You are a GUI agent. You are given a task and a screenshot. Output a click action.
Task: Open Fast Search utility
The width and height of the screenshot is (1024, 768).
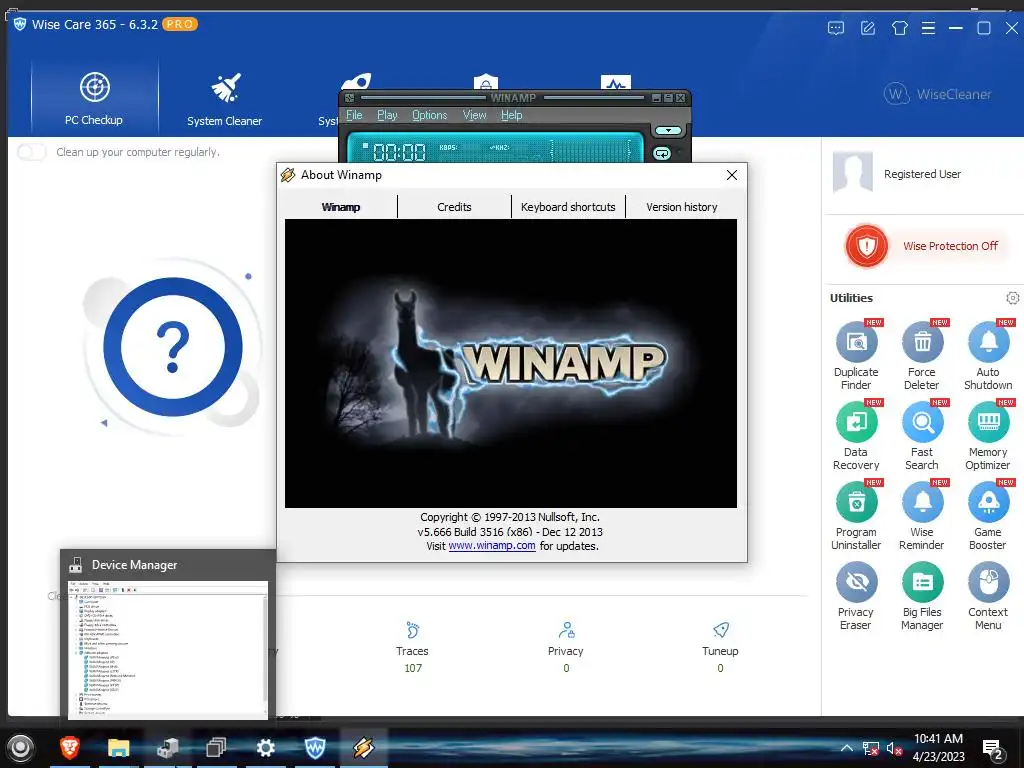click(x=921, y=436)
